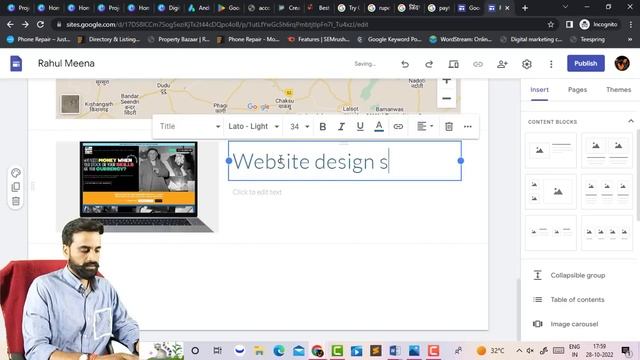Publish the site
Screen dimensions: 640x360
pyautogui.click(x=585, y=63)
